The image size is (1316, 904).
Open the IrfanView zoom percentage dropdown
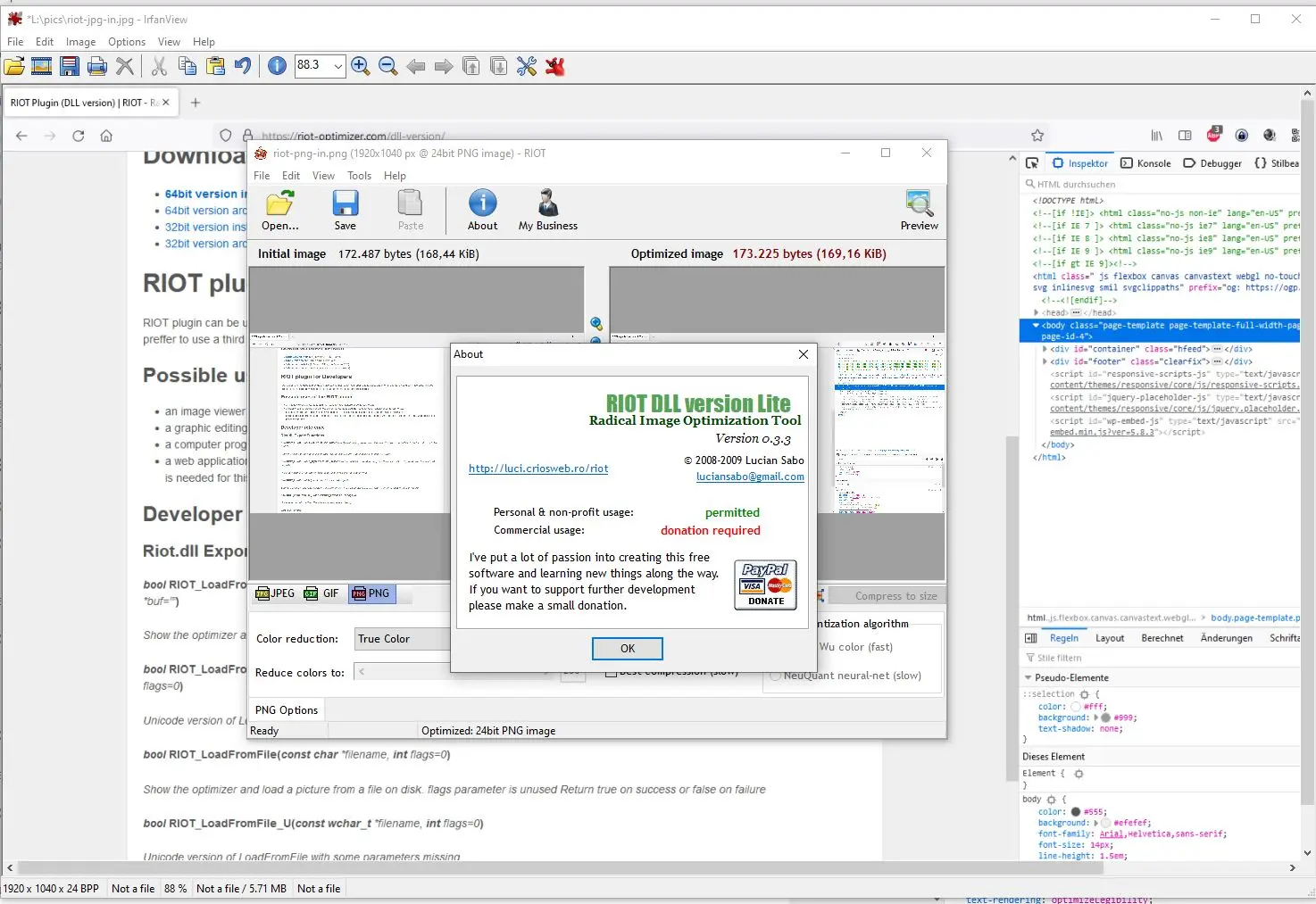click(337, 65)
